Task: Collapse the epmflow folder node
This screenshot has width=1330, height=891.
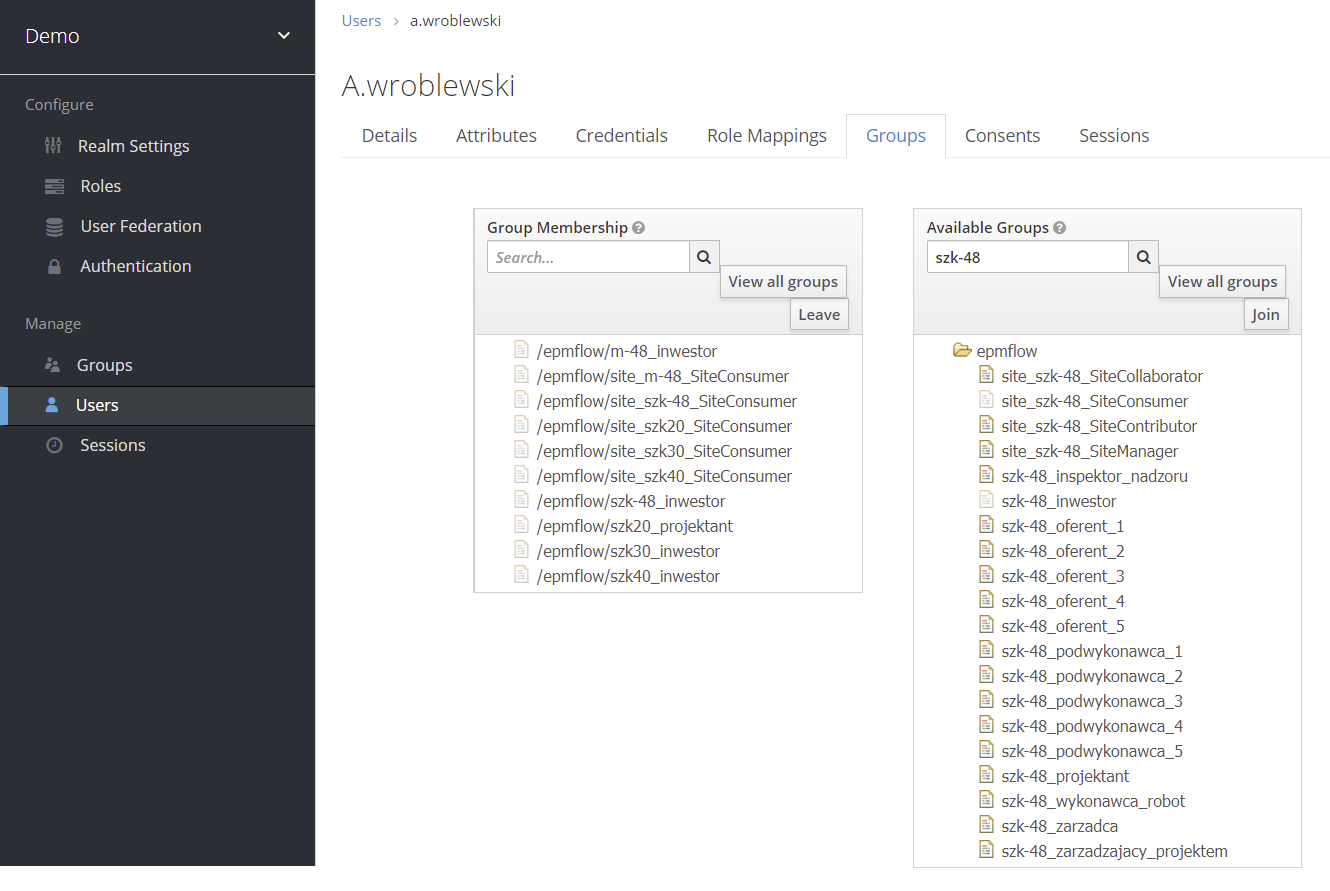Action: 962,351
